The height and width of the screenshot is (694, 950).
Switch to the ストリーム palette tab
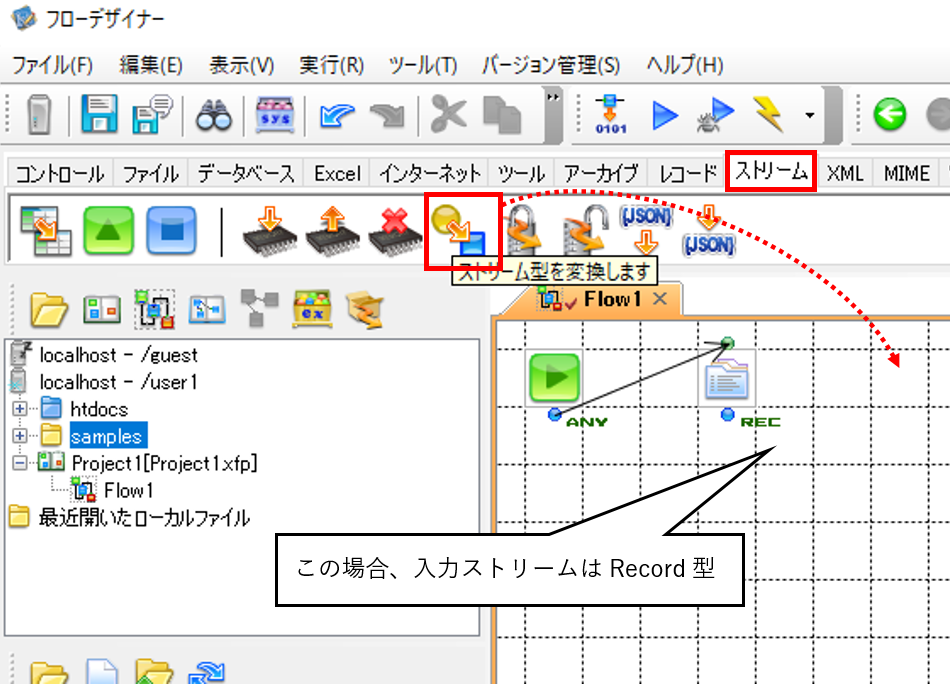771,172
